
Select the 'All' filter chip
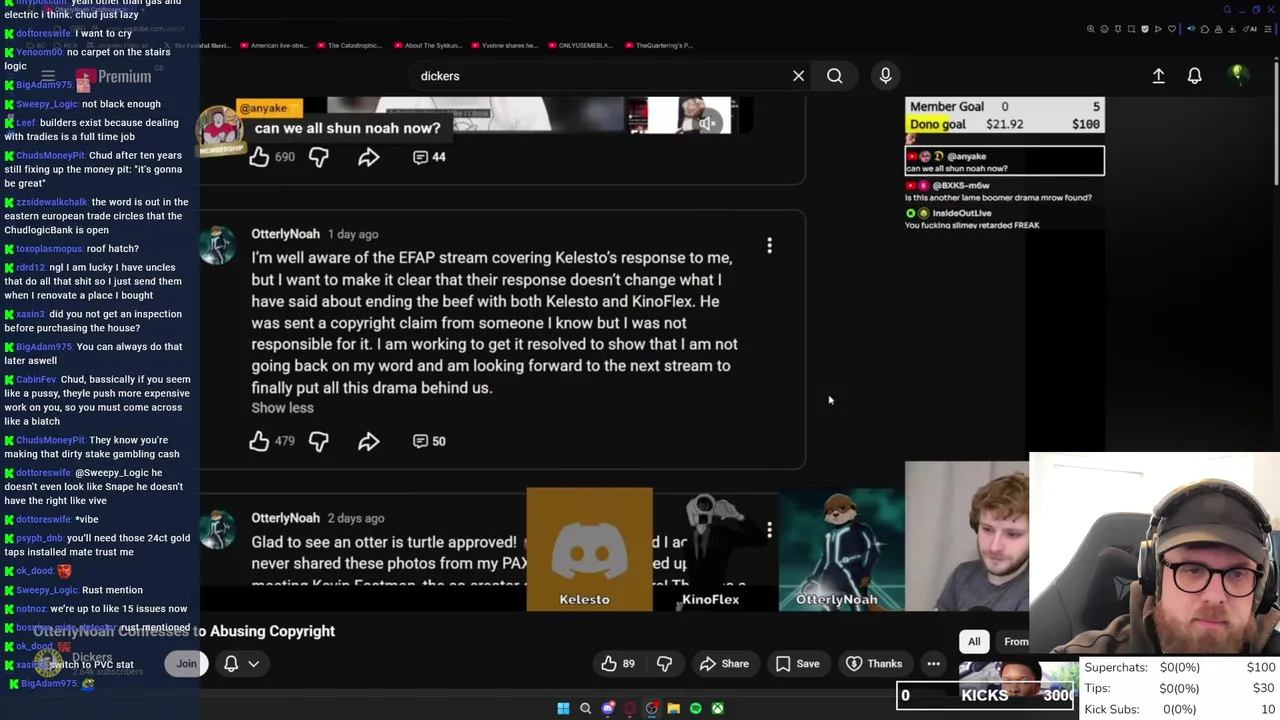[x=974, y=642]
